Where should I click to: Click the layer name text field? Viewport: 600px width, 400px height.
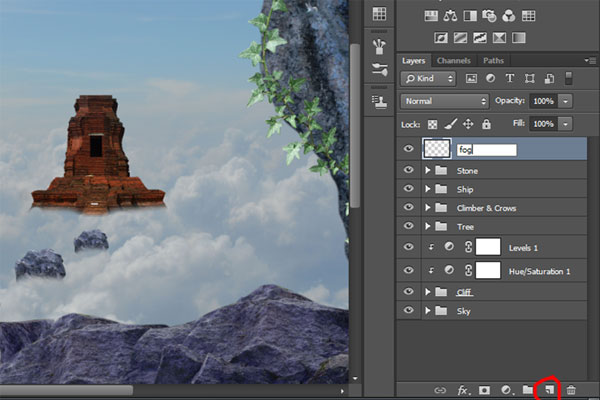click(485, 149)
